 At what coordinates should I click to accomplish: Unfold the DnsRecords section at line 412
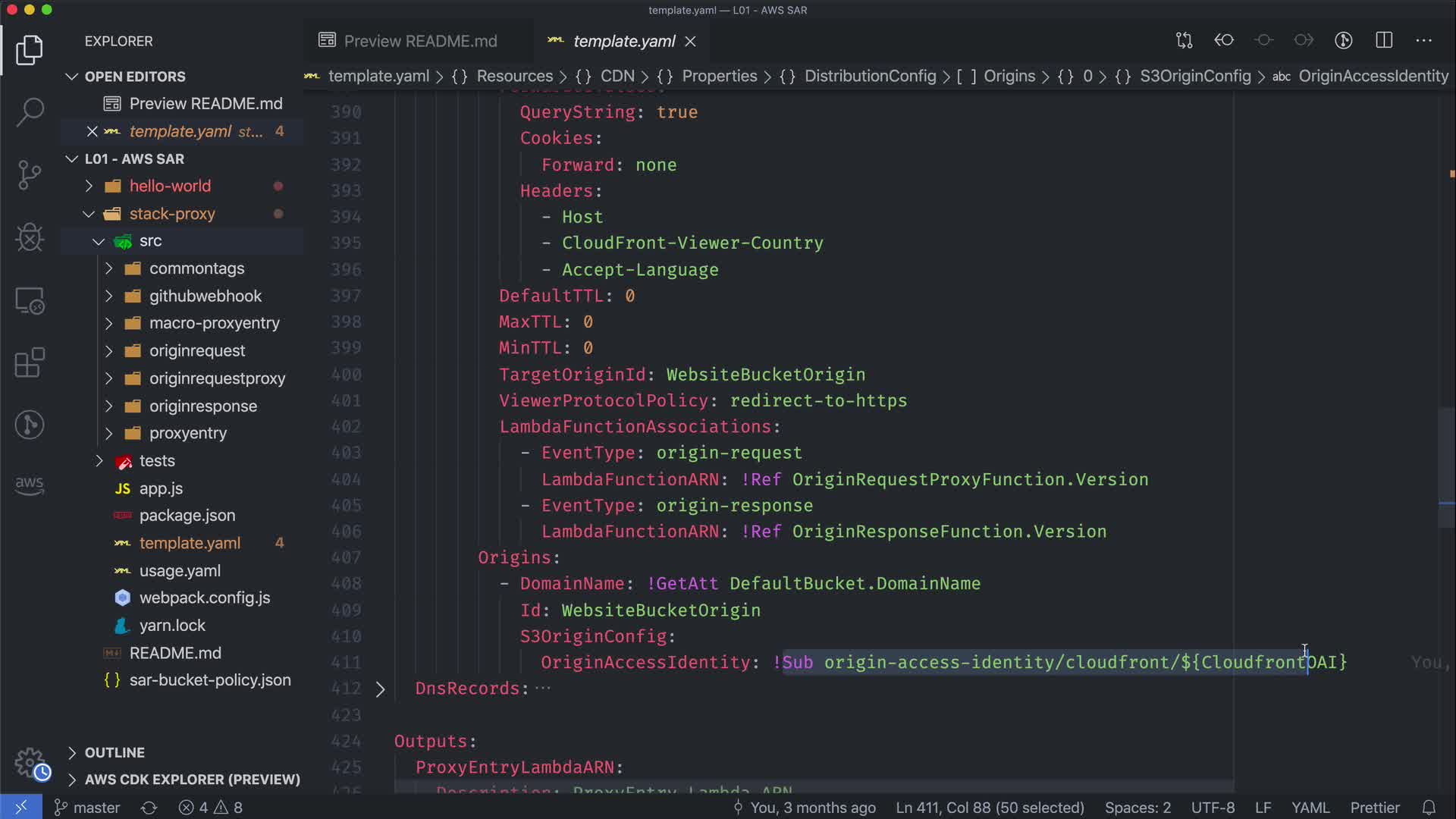point(381,689)
